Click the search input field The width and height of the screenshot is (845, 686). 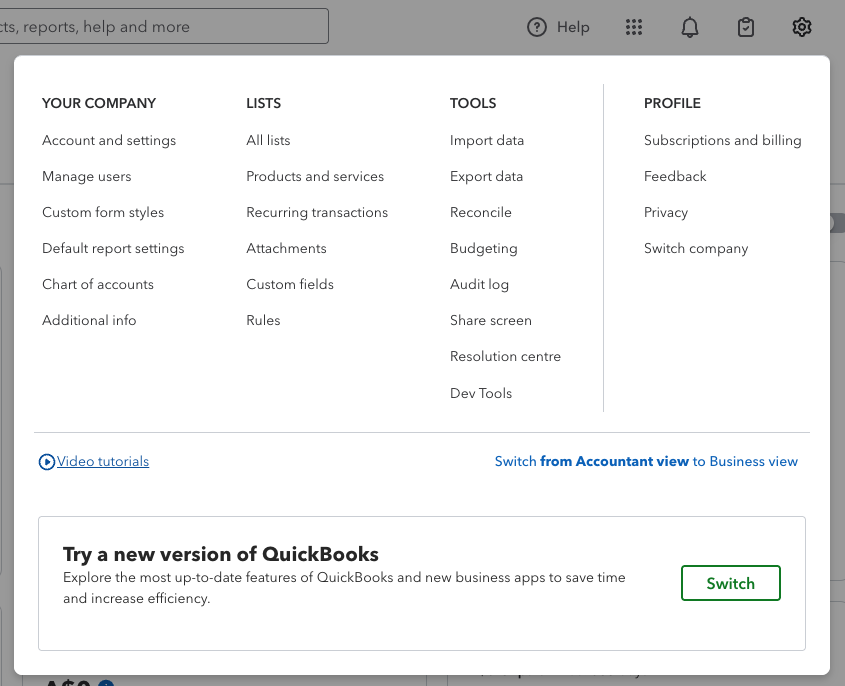pos(164,26)
